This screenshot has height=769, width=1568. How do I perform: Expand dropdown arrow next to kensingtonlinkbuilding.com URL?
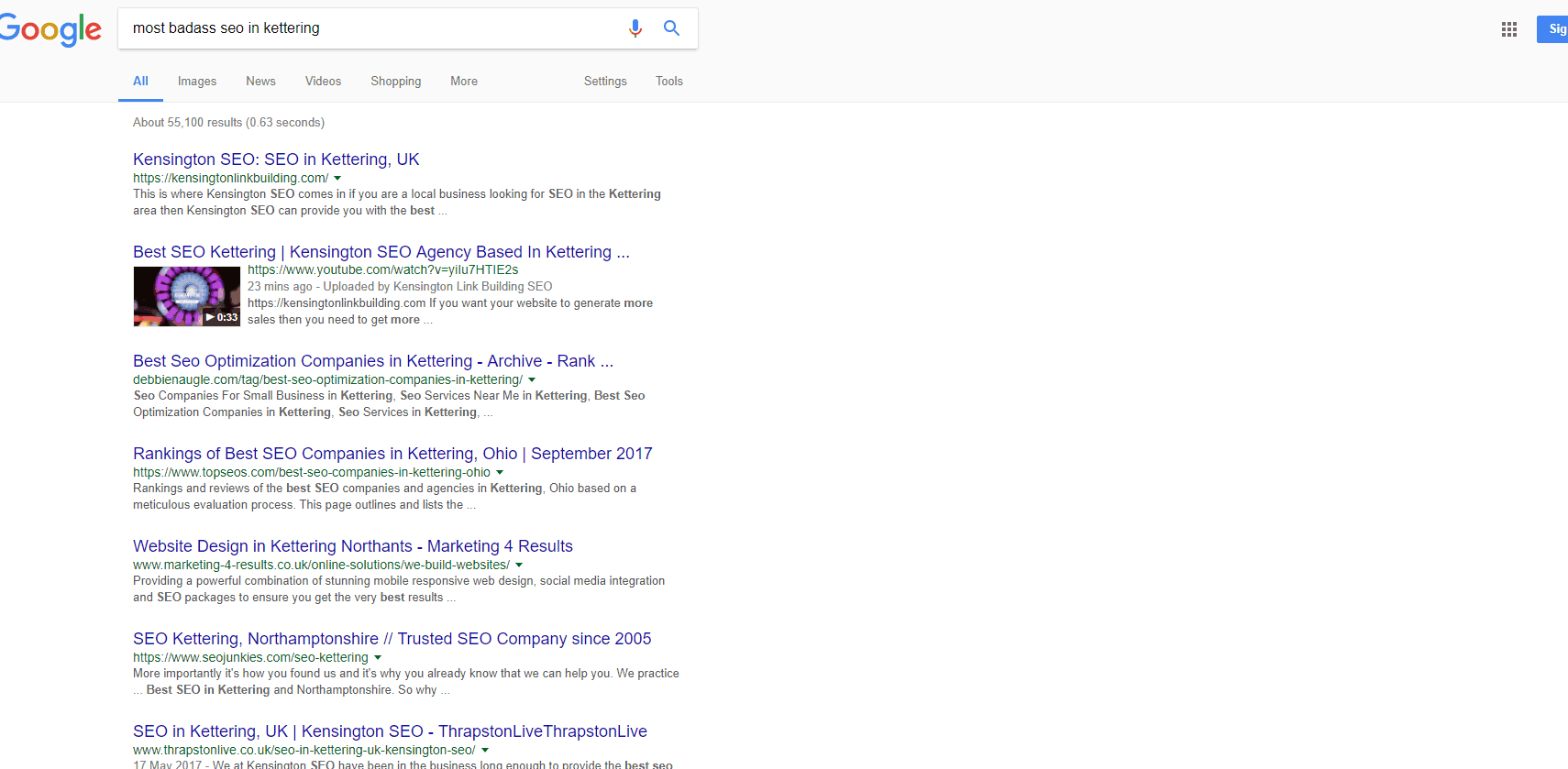pos(337,179)
